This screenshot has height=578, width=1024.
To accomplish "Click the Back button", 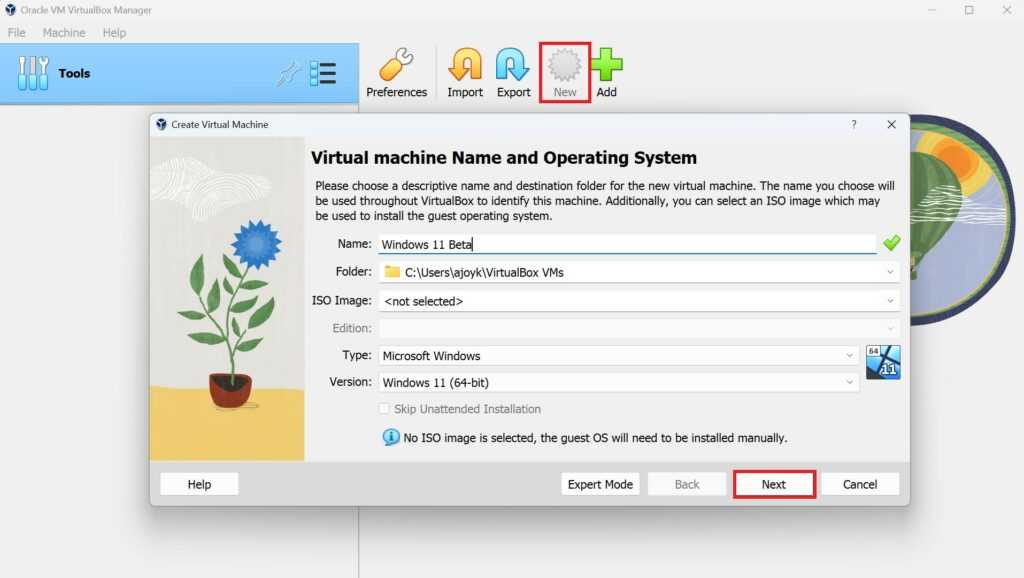I will (x=686, y=485).
